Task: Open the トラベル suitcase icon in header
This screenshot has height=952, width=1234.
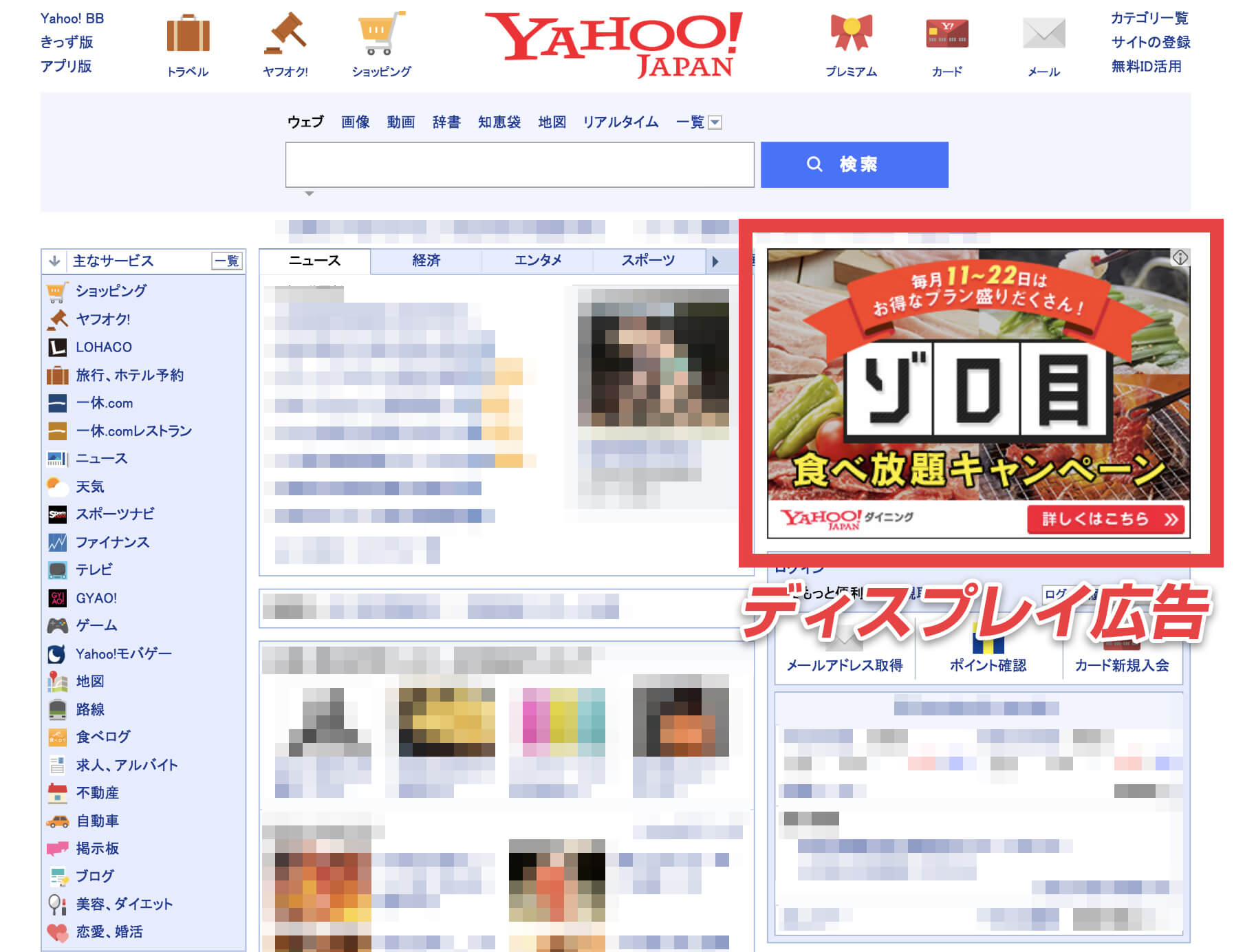Action: click(x=188, y=33)
